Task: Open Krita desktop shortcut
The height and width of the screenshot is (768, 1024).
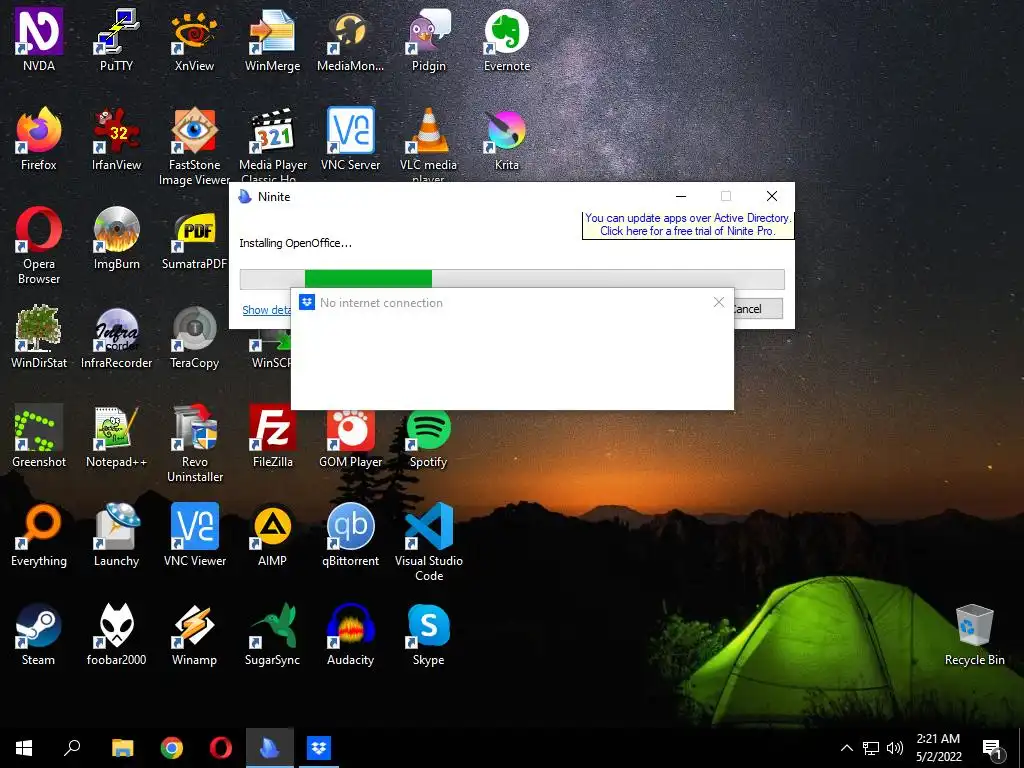Action: [x=507, y=138]
